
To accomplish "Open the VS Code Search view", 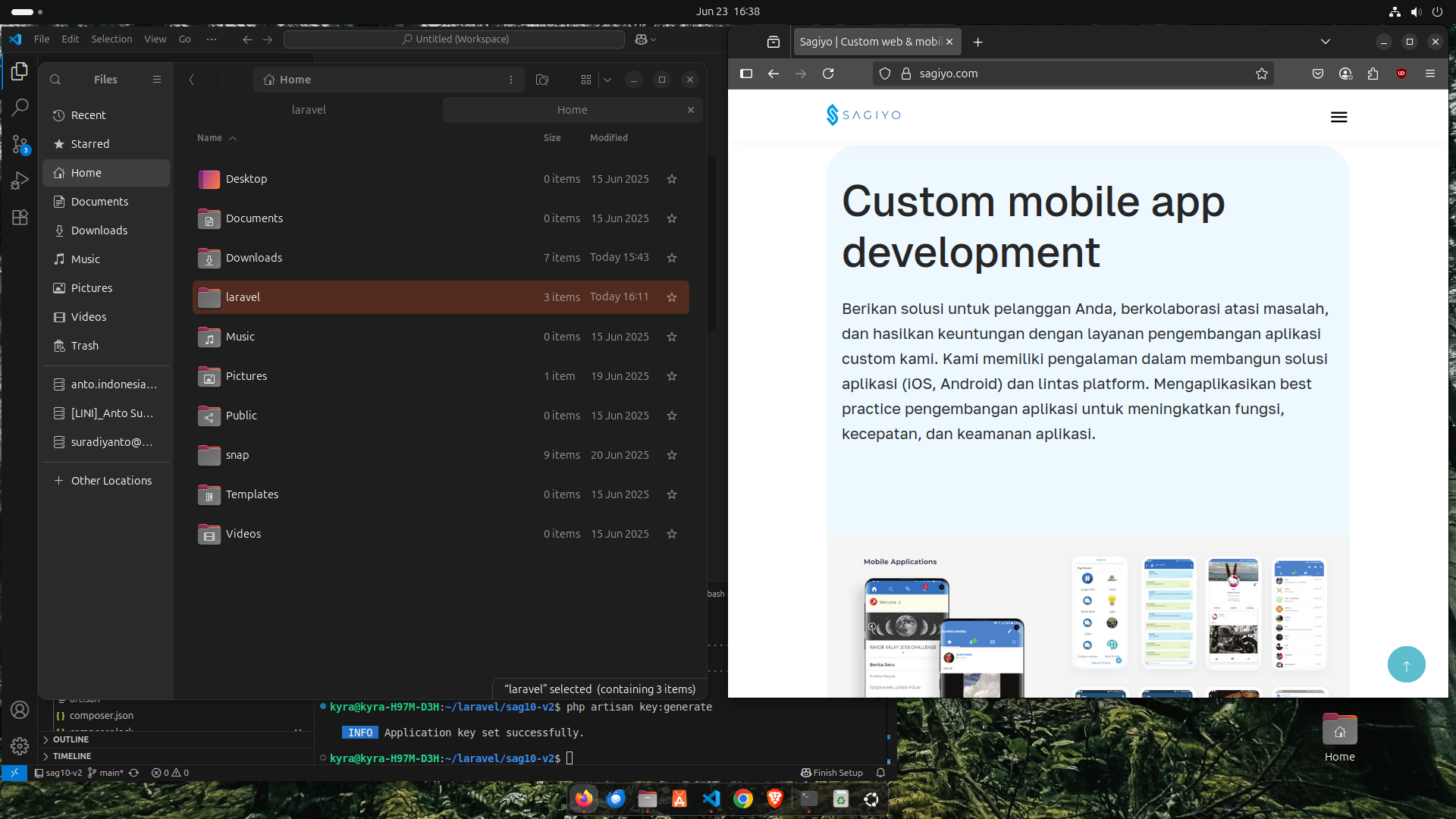I will click(x=20, y=108).
